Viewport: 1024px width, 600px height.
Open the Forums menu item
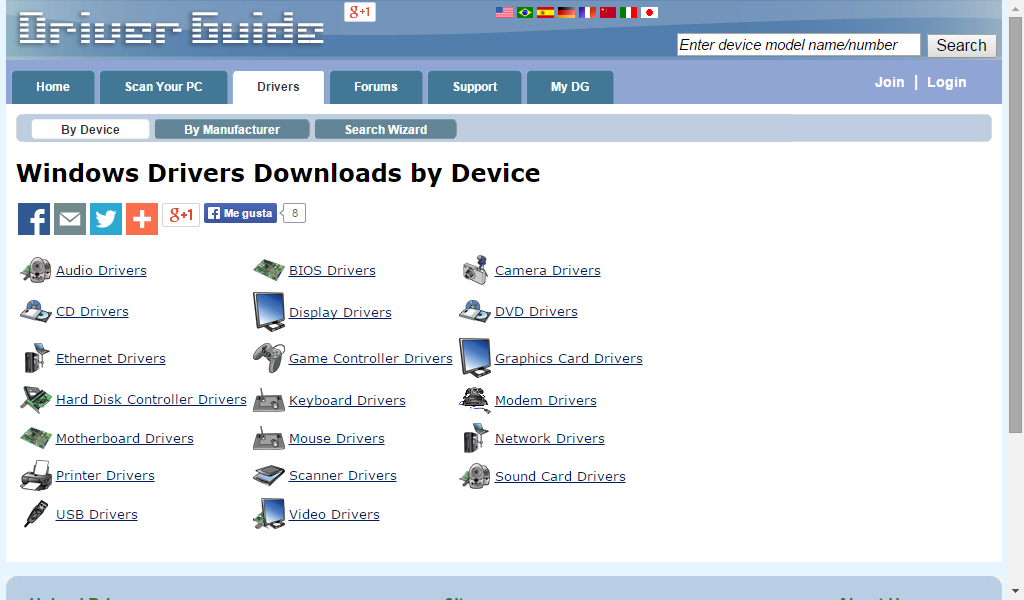click(x=376, y=87)
